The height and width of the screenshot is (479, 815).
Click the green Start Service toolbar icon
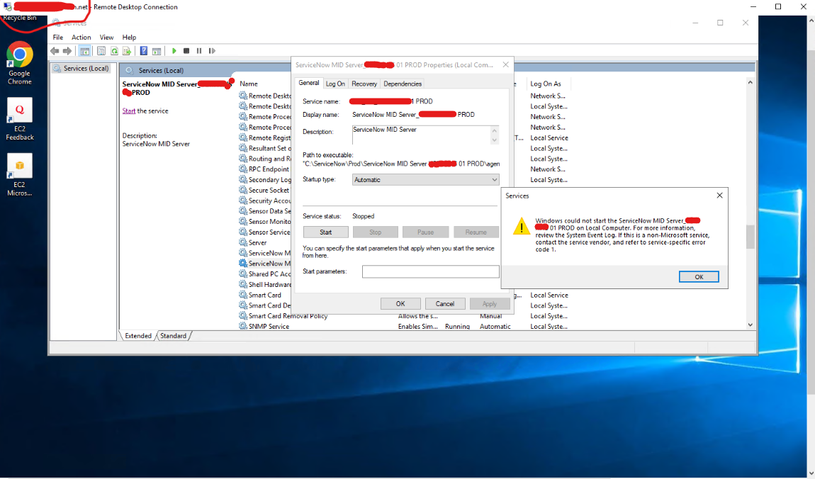point(174,51)
